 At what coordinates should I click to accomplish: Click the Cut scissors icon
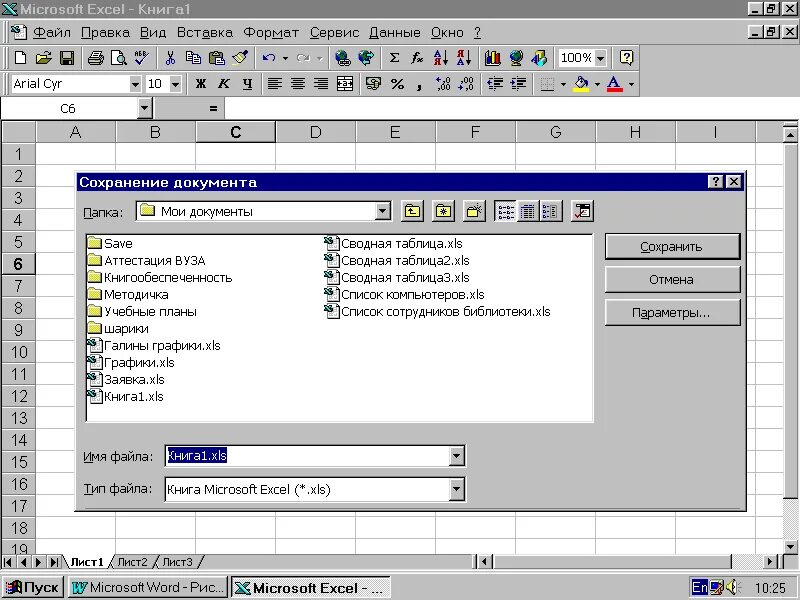point(170,58)
